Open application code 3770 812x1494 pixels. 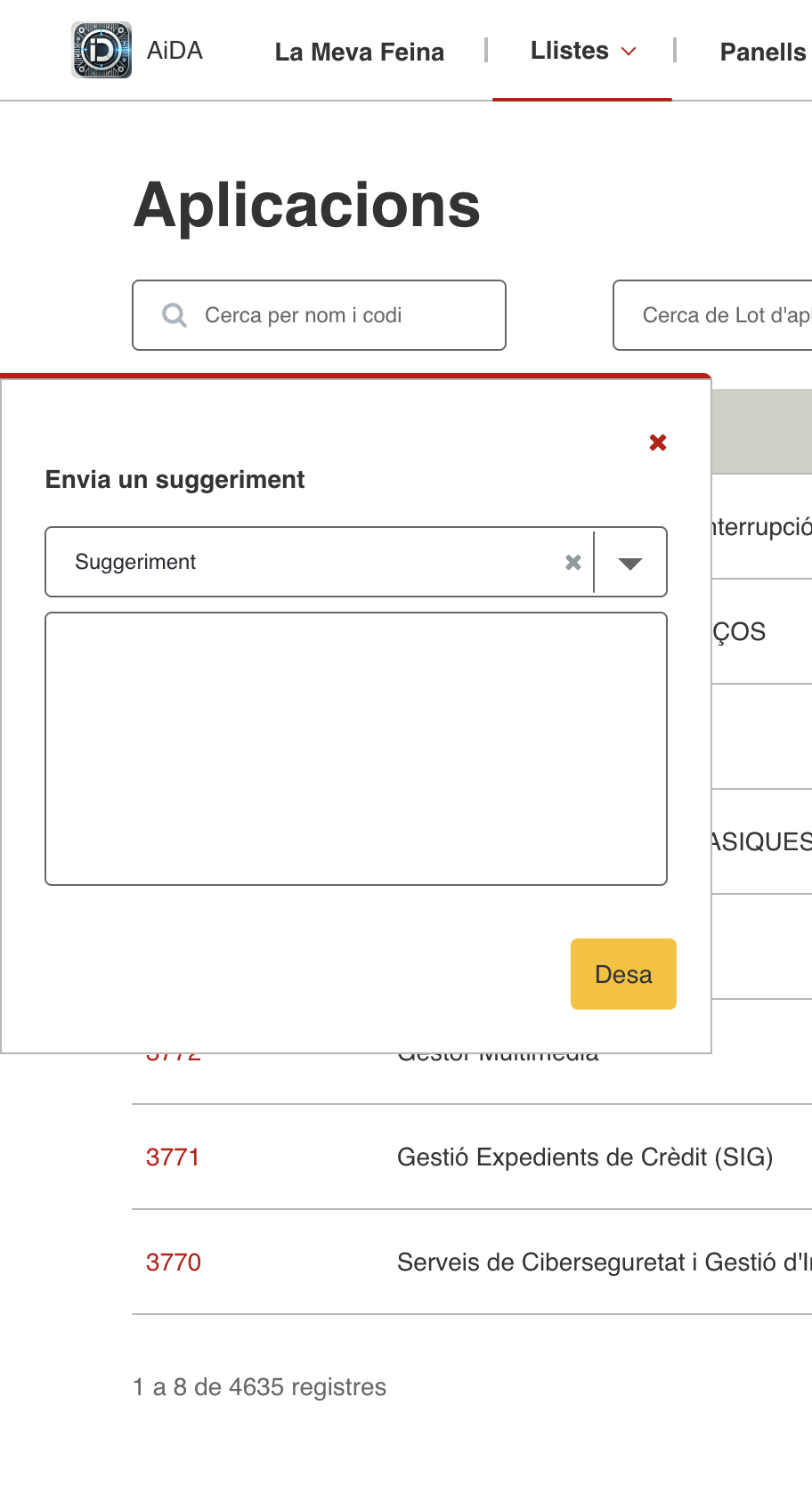(x=174, y=1263)
